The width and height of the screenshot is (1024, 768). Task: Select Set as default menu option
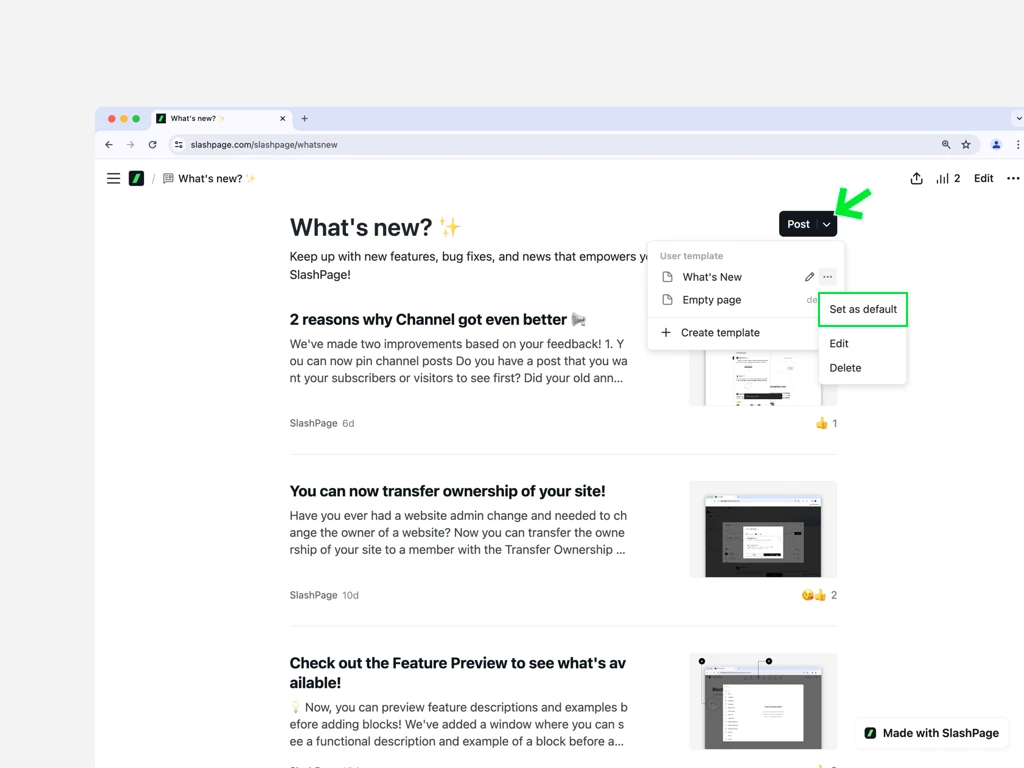coord(863,310)
